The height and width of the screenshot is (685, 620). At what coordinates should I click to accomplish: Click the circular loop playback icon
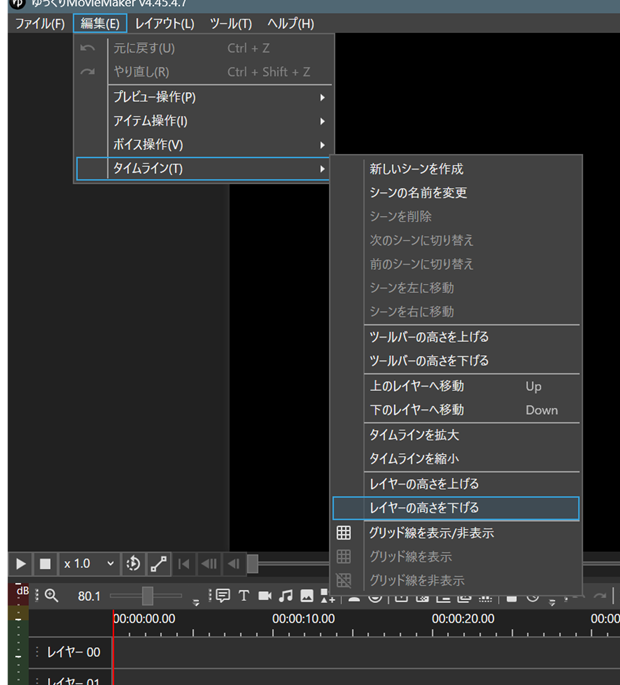pyautogui.click(x=134, y=564)
